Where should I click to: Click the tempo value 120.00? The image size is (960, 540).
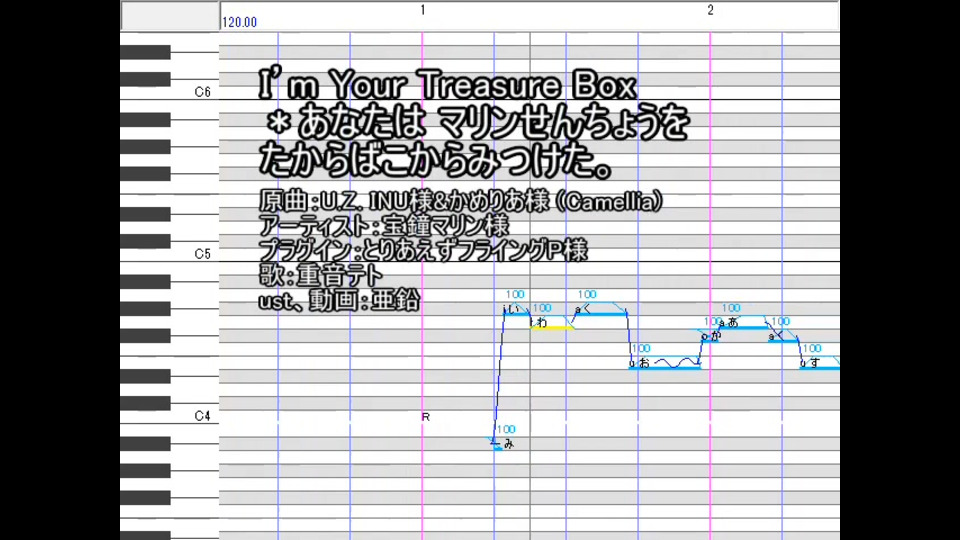(x=239, y=23)
